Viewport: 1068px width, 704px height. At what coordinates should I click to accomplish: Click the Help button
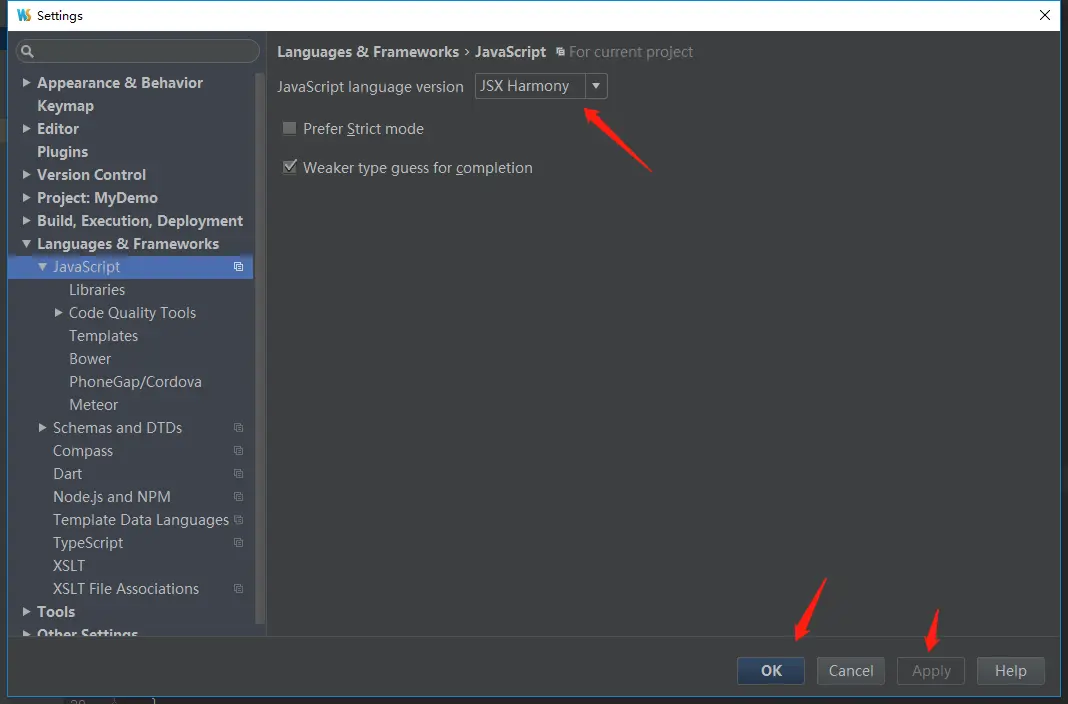point(1011,671)
